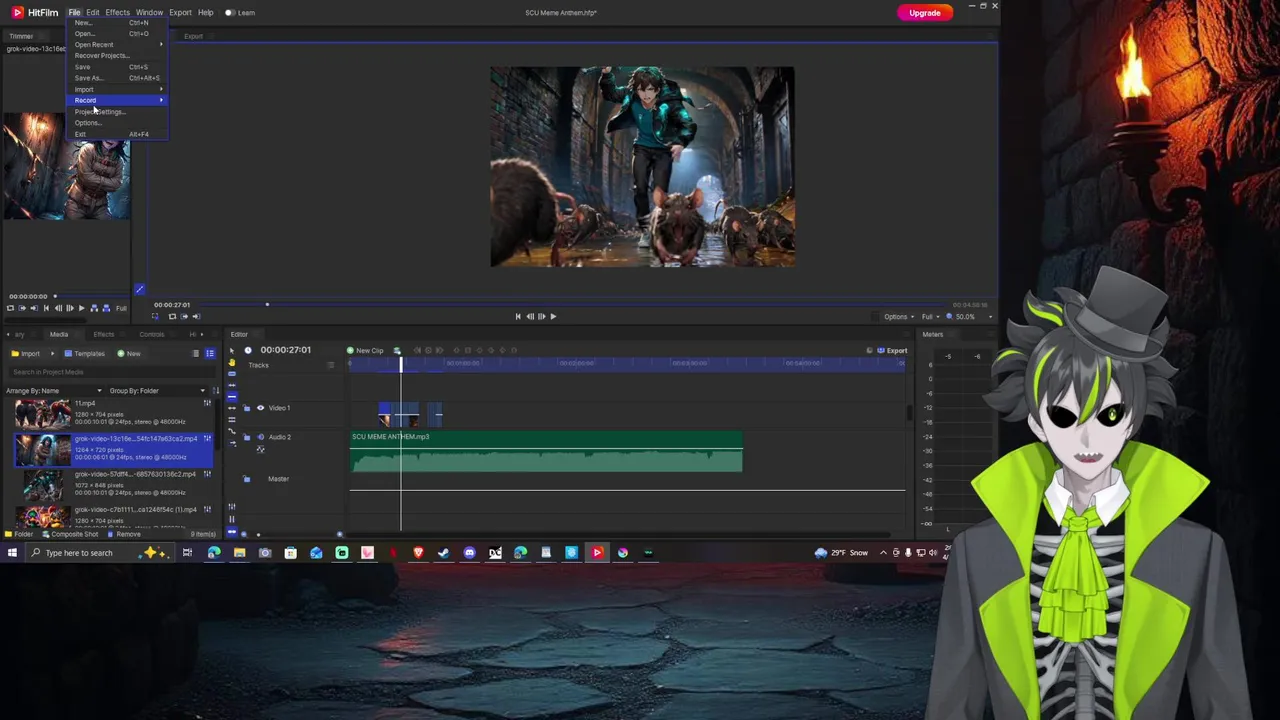Play the trimmer preview
The height and width of the screenshot is (720, 1280).
point(81,308)
